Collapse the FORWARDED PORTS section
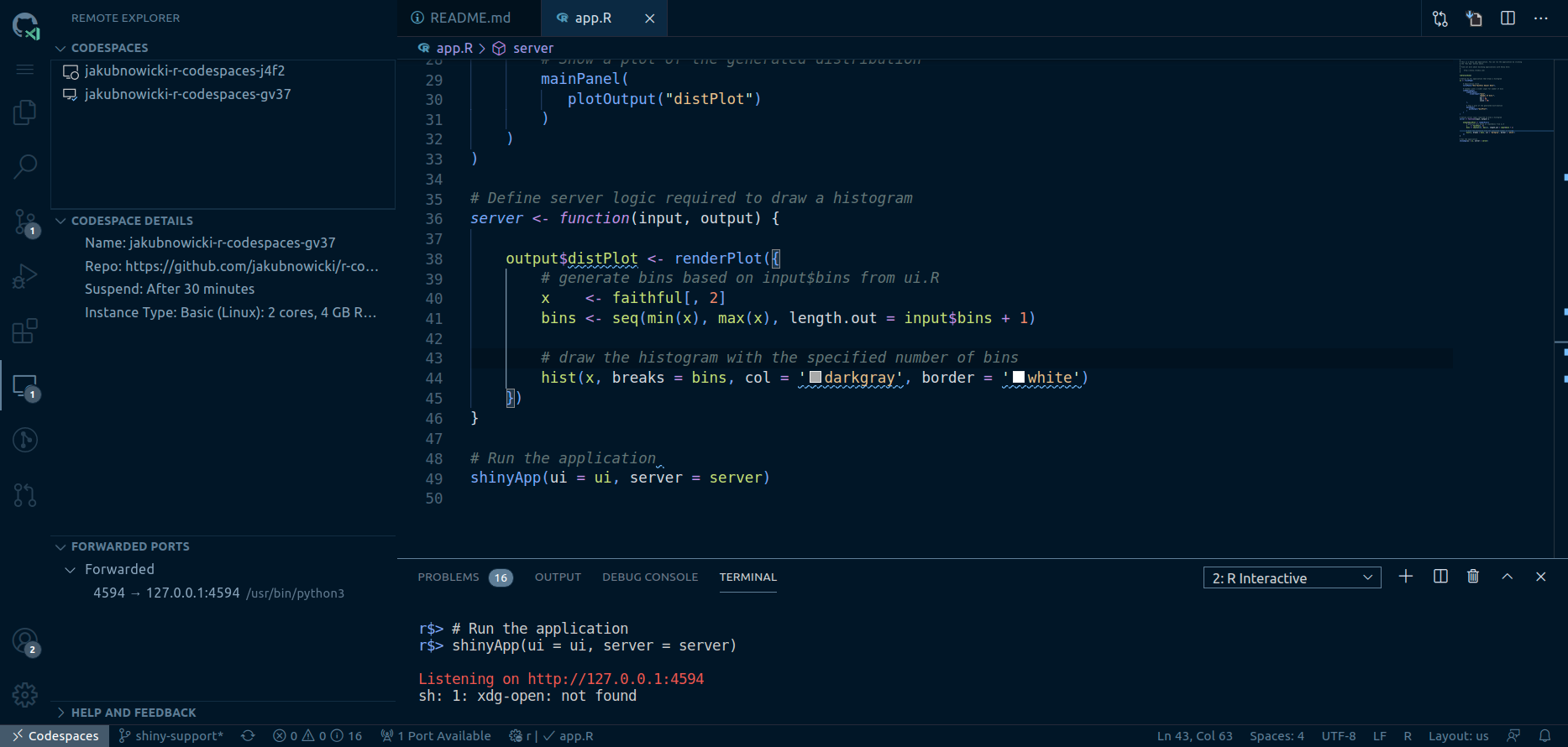1568x747 pixels. [60, 547]
